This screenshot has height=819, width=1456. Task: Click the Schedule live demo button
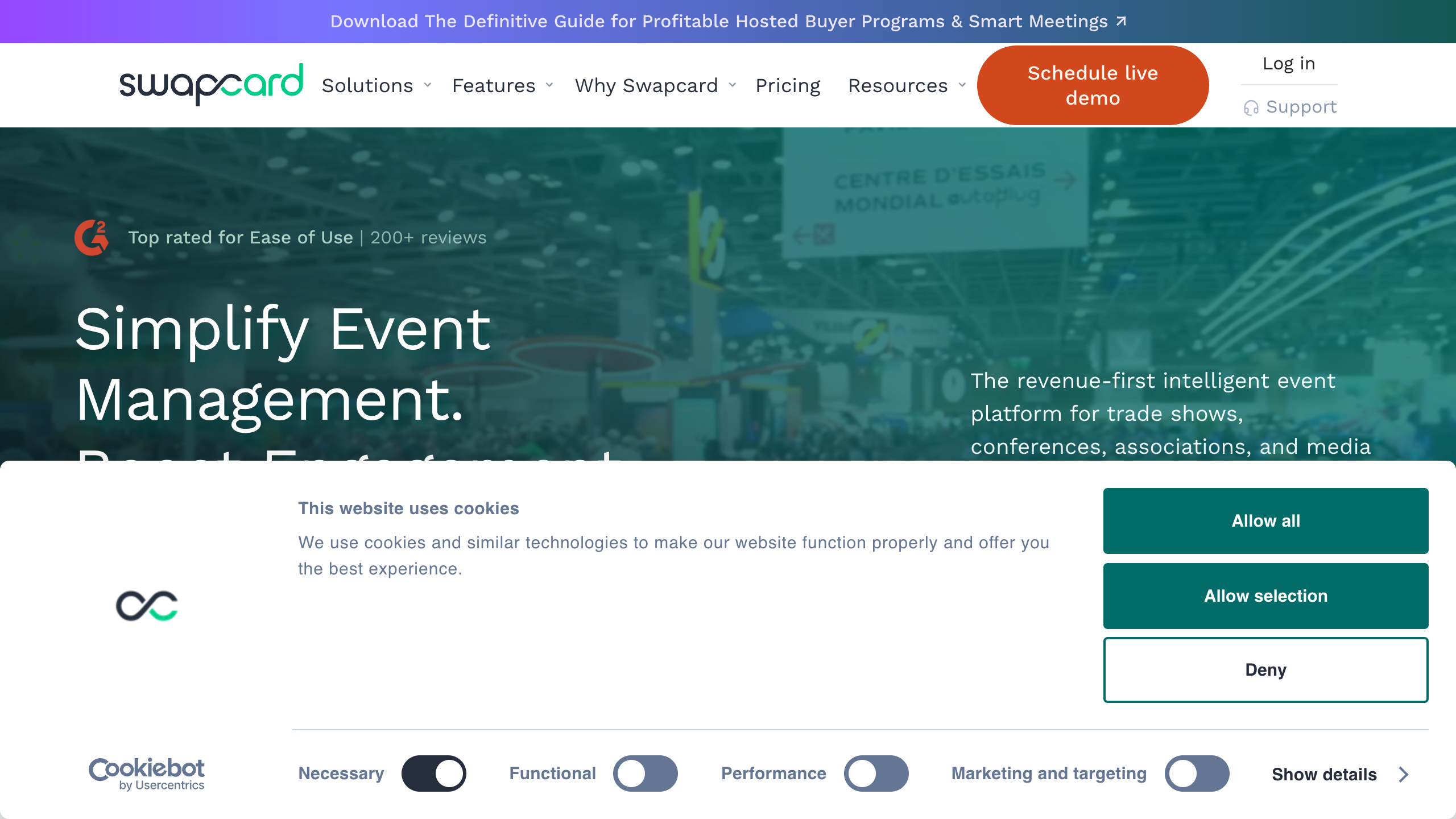tap(1093, 84)
